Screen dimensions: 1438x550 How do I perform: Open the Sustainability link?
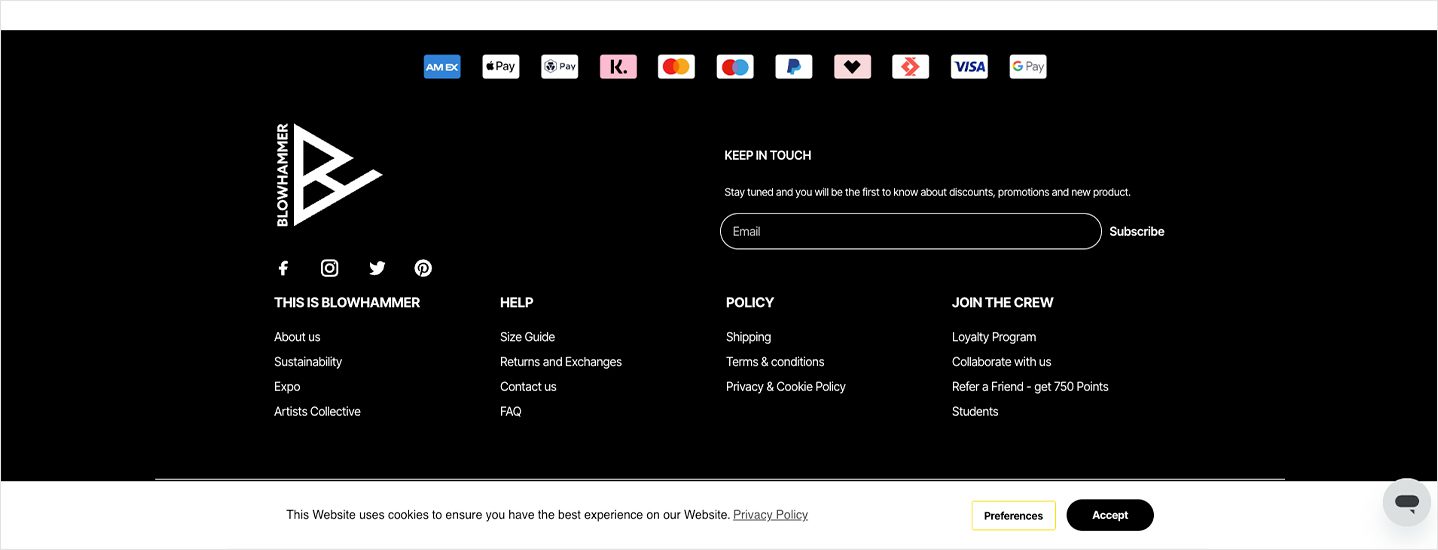click(308, 362)
